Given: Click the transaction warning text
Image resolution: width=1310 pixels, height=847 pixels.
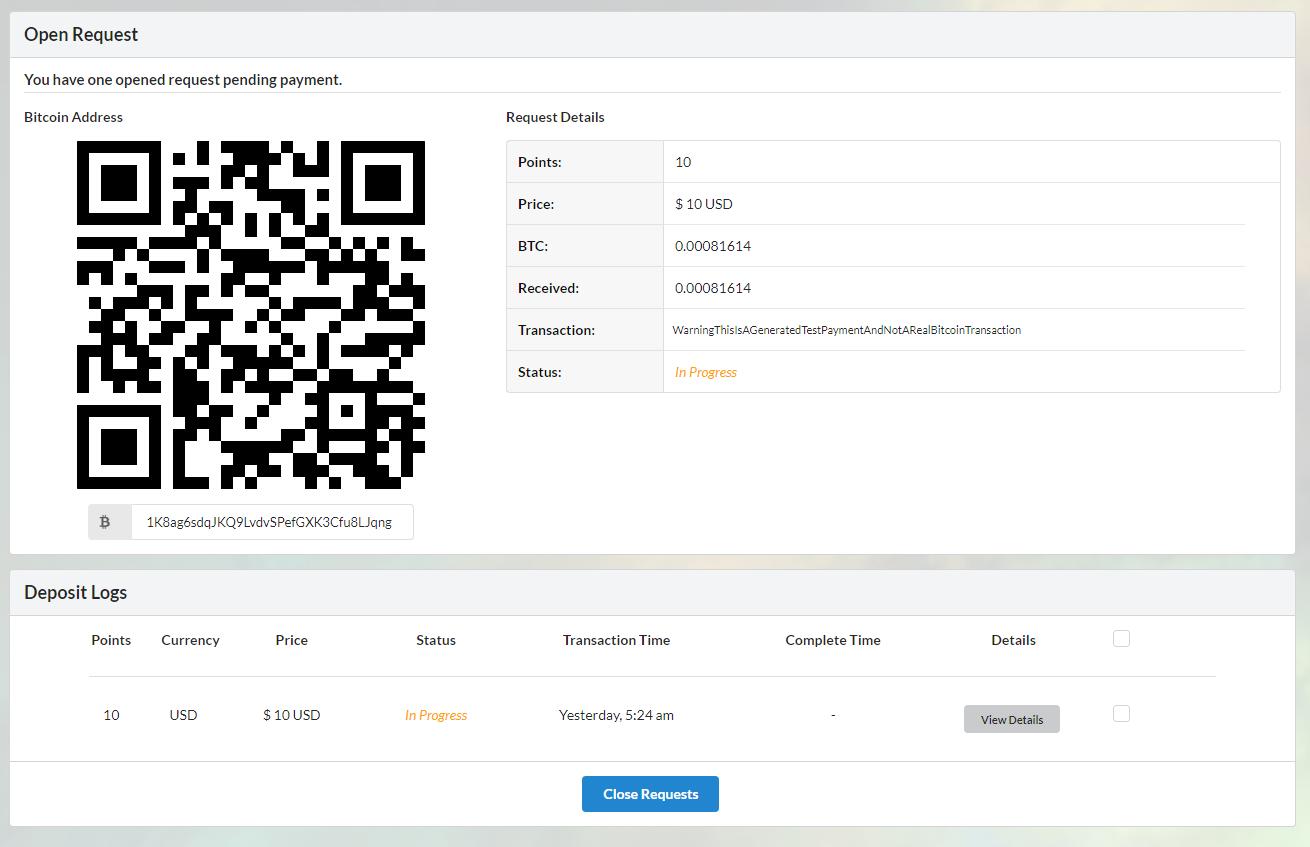Looking at the screenshot, I should (847, 330).
